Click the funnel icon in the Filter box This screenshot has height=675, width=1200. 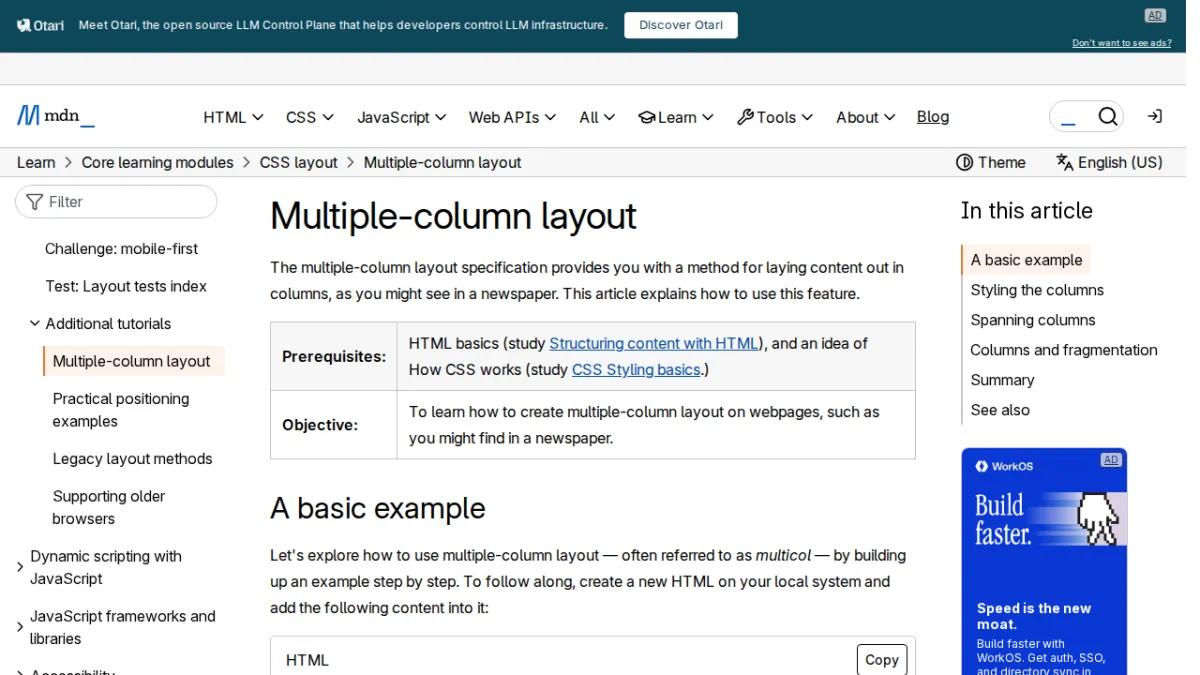35,201
